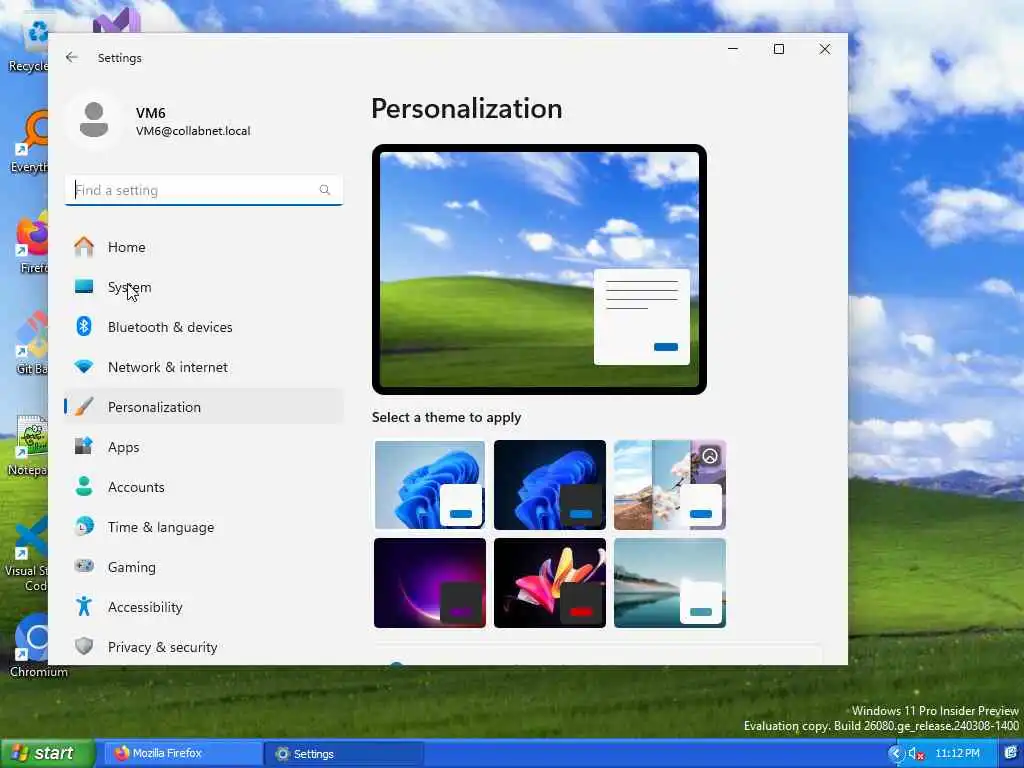
Task: Apply the light blue bloom theme
Action: click(x=430, y=485)
